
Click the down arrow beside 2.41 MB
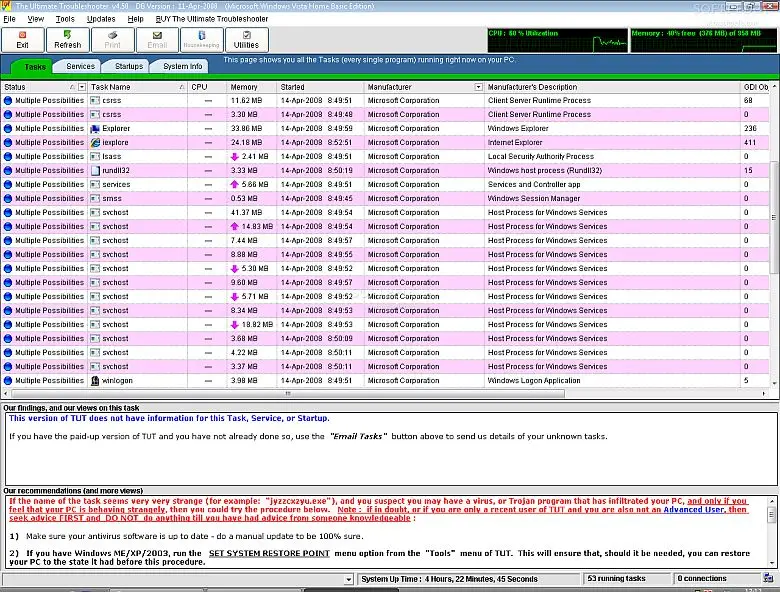tap(234, 156)
